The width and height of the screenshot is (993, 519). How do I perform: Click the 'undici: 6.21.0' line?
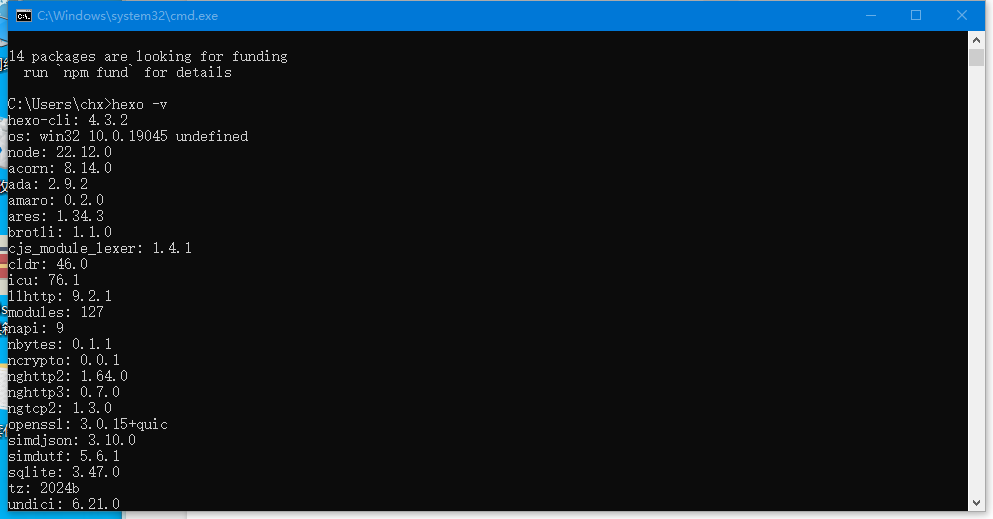tap(64, 504)
